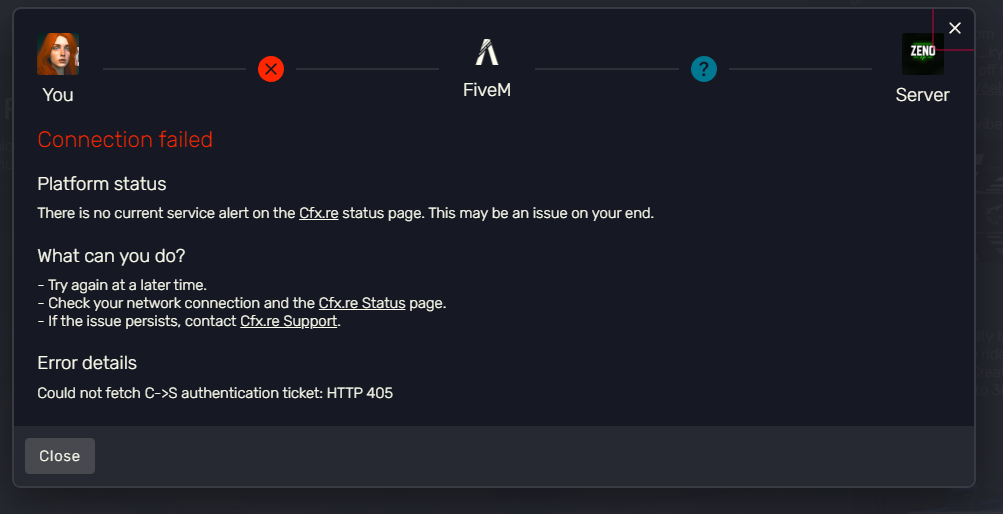The width and height of the screenshot is (1003, 514).
Task: Click the "You" label under the avatar
Action: tap(58, 95)
